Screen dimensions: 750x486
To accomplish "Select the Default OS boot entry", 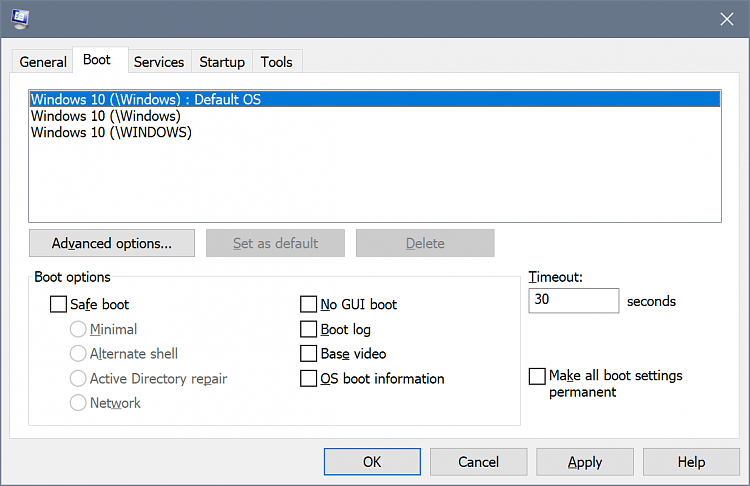I will (x=375, y=99).
